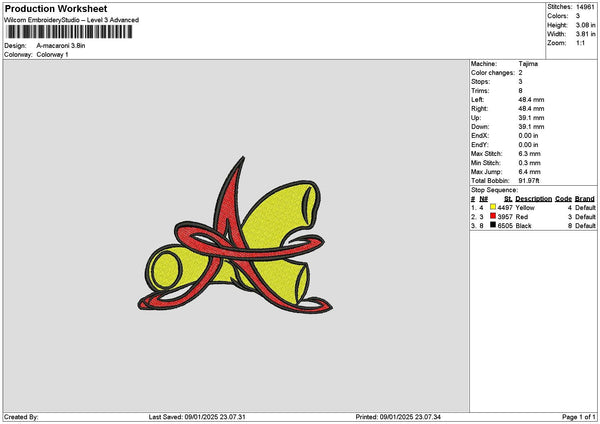Click the red thread color swatch
The image size is (600, 424).
click(x=493, y=216)
